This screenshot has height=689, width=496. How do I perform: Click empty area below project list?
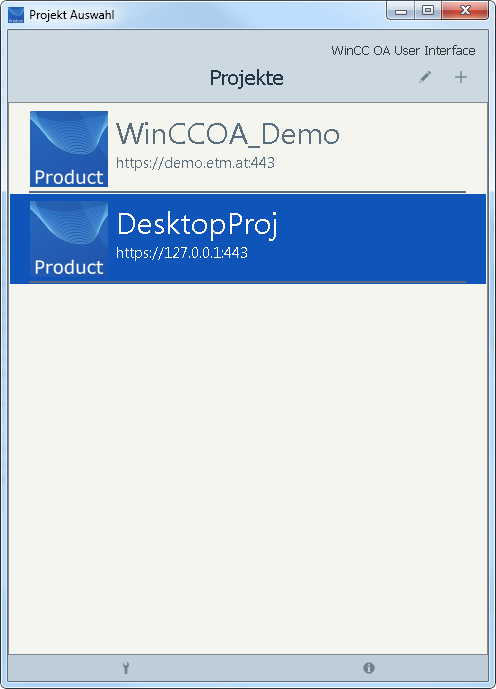tap(248, 468)
